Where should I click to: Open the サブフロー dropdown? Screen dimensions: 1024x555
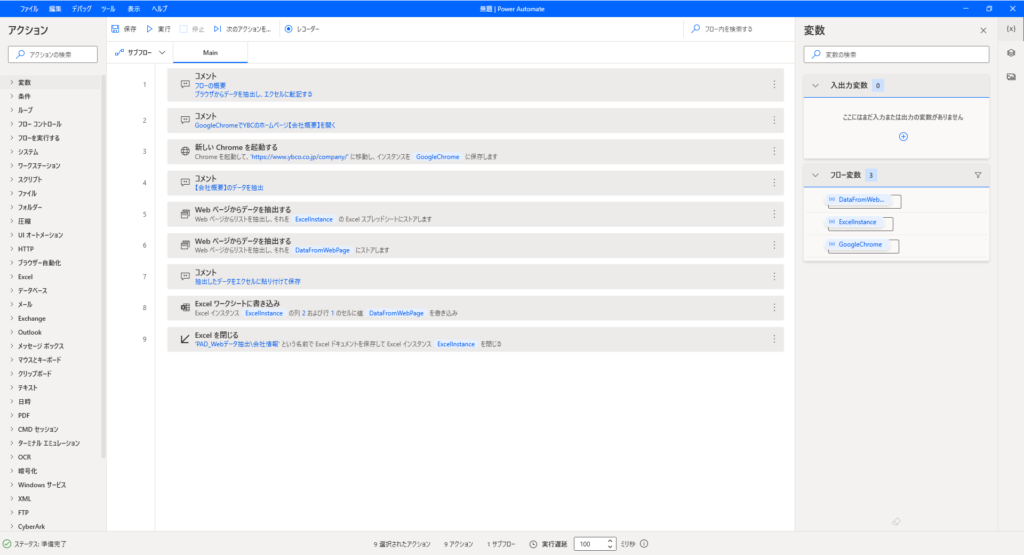[x=140, y=52]
